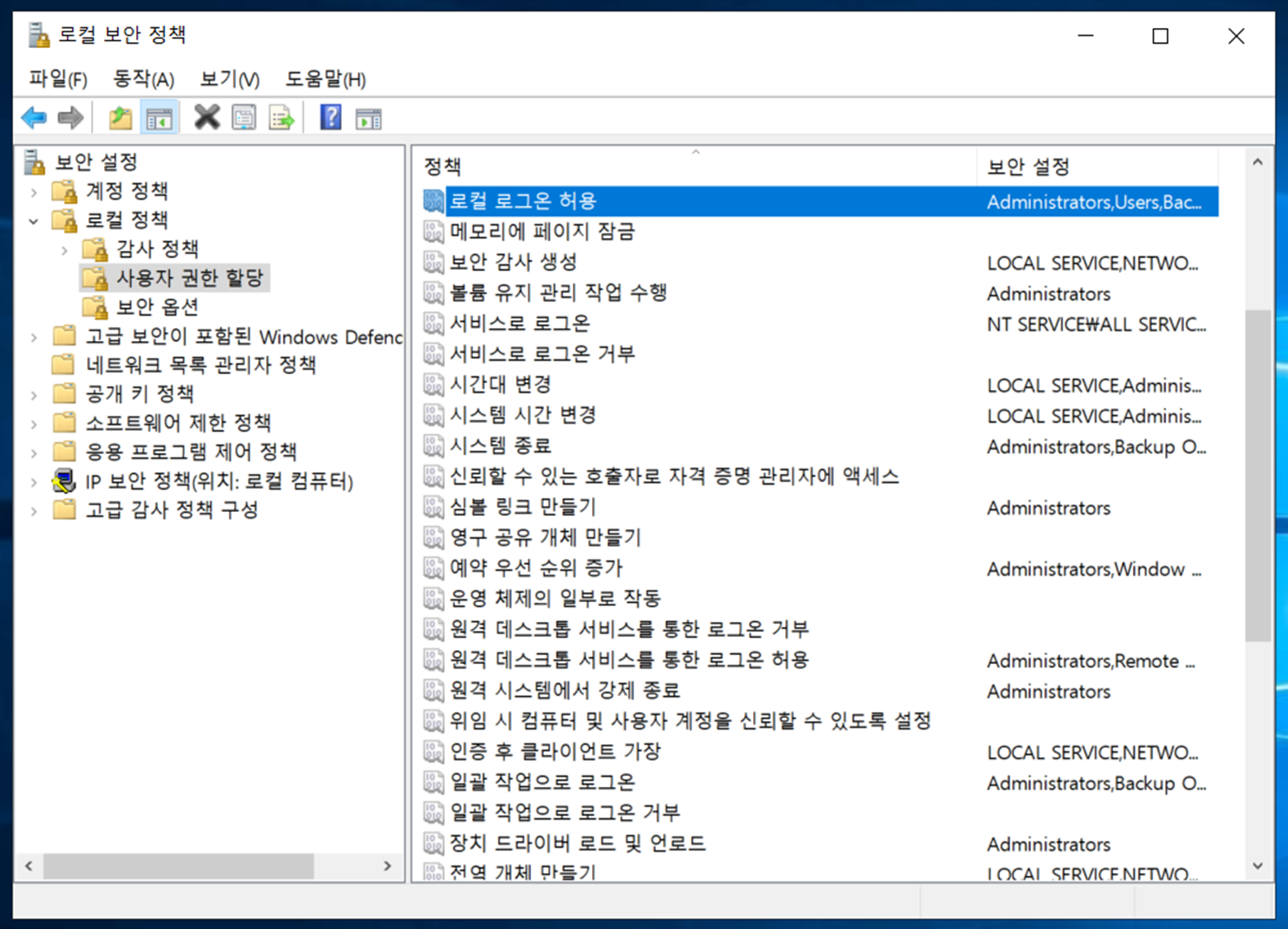Expand the 공개 키 정책 node
The image size is (1288, 929).
(x=34, y=395)
